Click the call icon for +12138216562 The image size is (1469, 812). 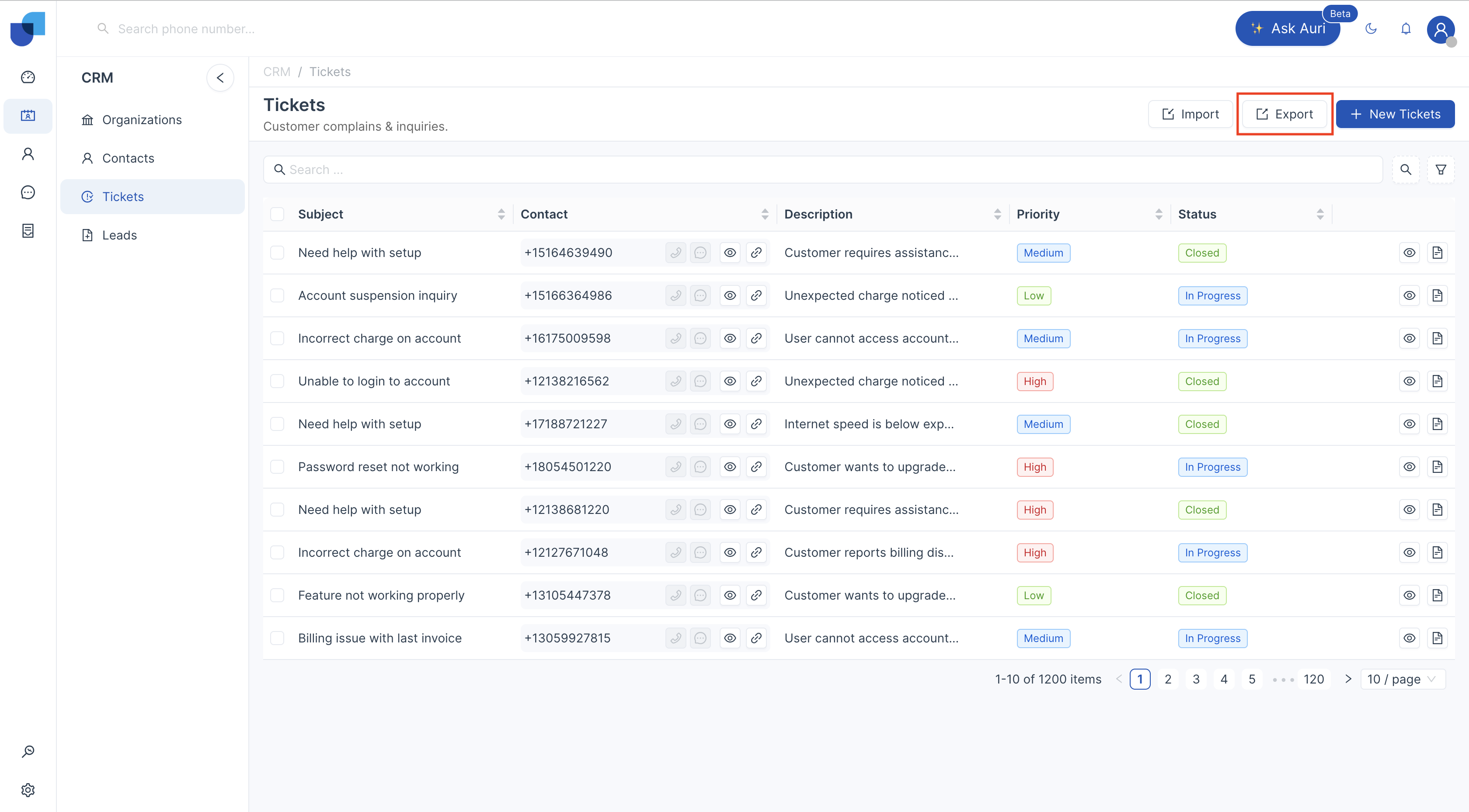676,381
